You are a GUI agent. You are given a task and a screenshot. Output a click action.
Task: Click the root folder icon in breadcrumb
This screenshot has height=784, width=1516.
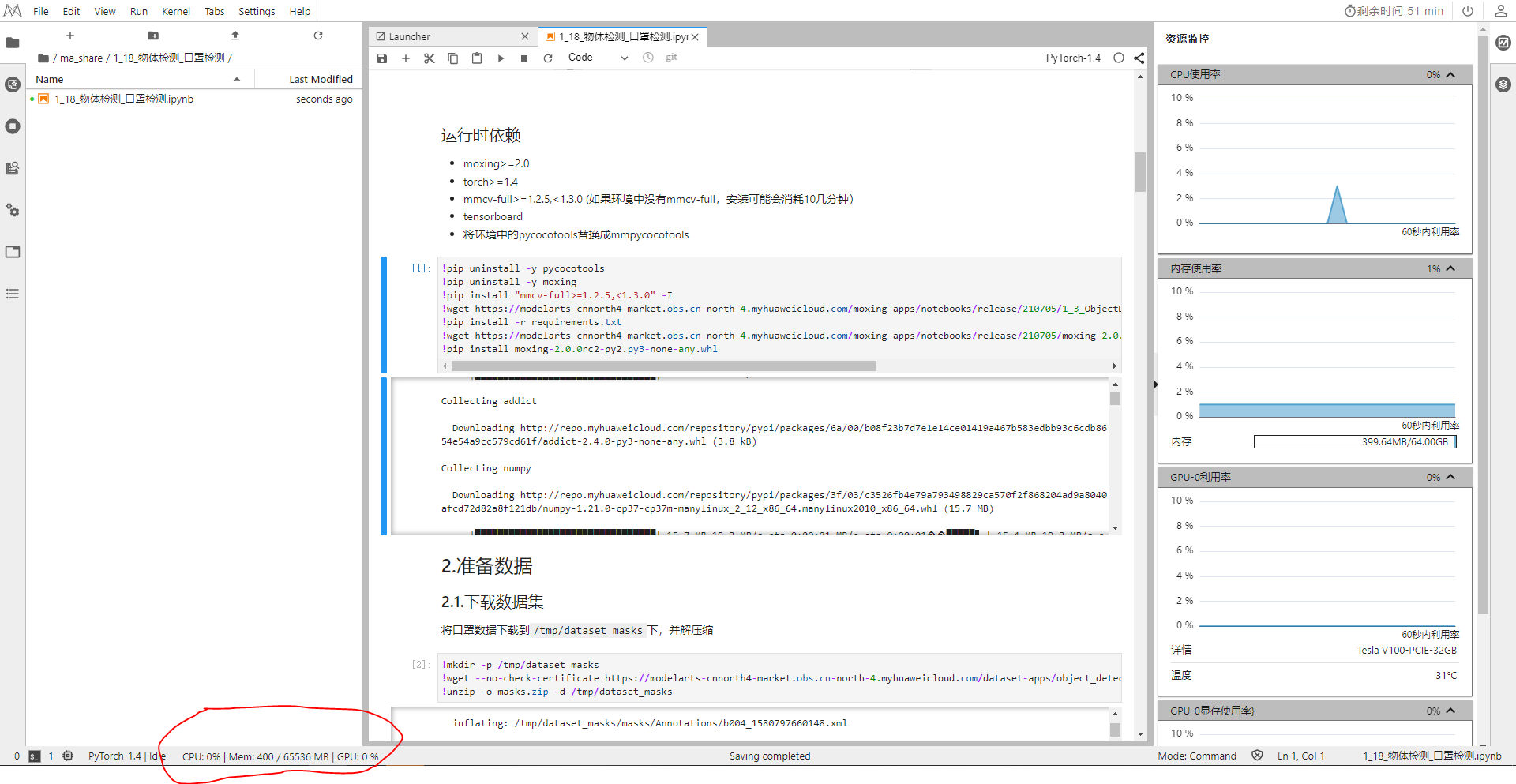click(43, 58)
